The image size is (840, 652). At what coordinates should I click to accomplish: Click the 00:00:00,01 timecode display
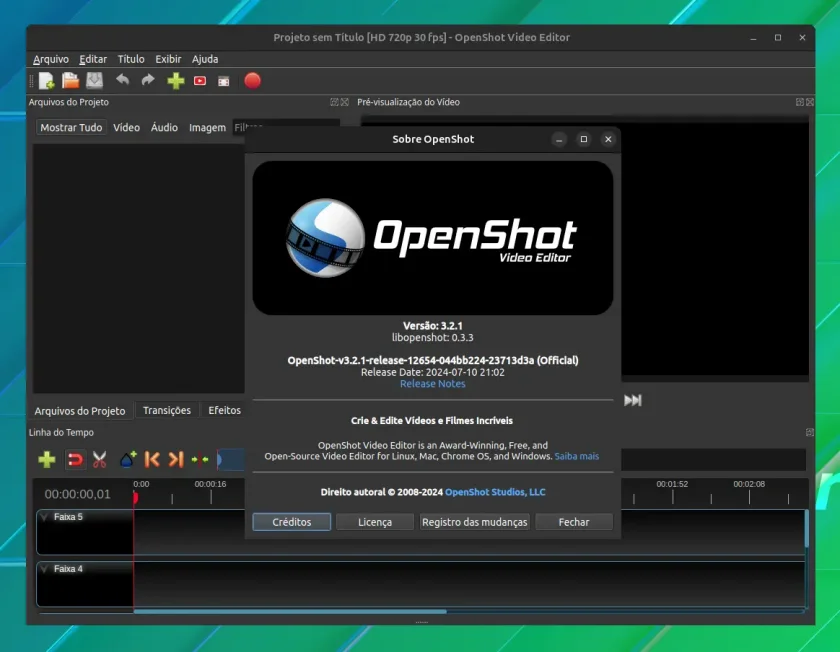pyautogui.click(x=78, y=494)
